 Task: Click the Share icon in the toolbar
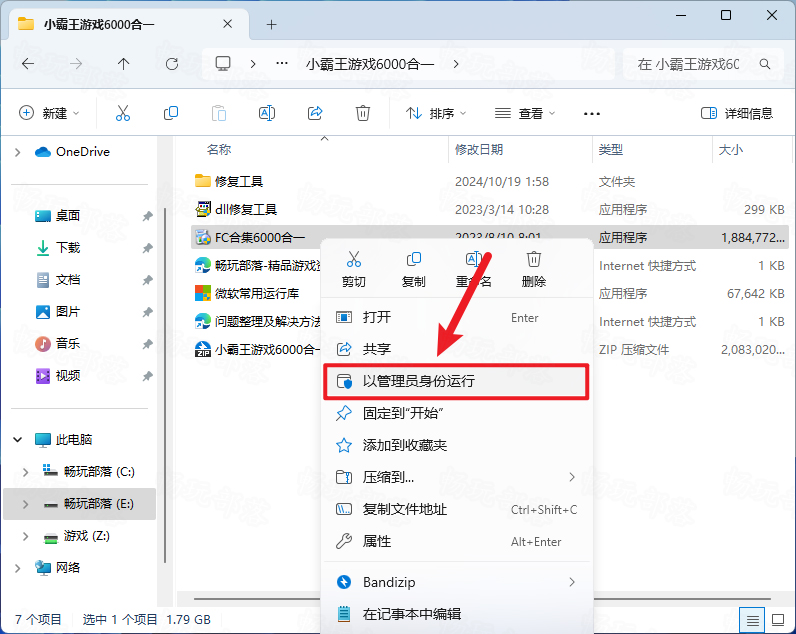pos(315,113)
